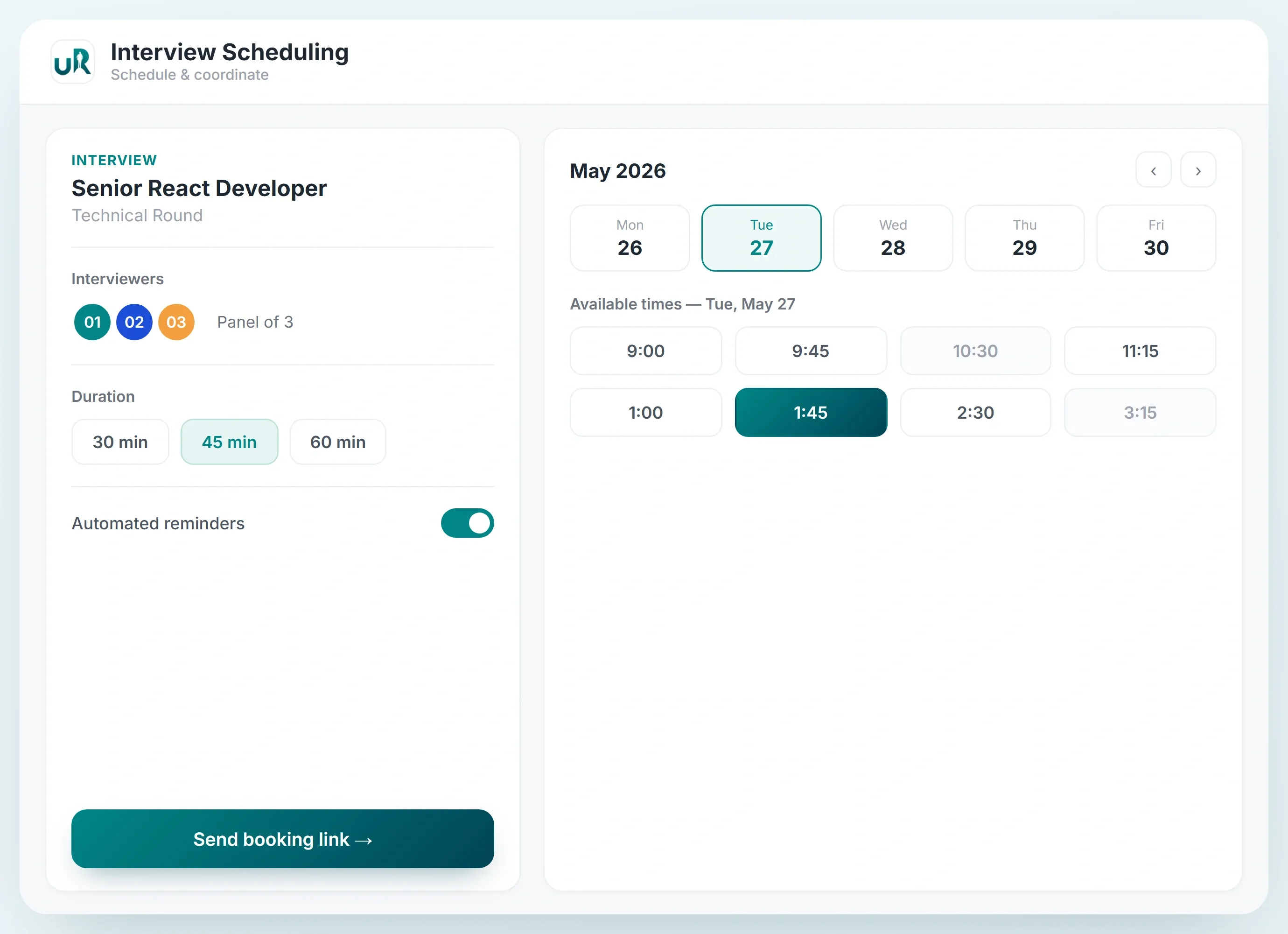This screenshot has width=1288, height=934.
Task: Click the Interviewers label
Action: (x=118, y=279)
